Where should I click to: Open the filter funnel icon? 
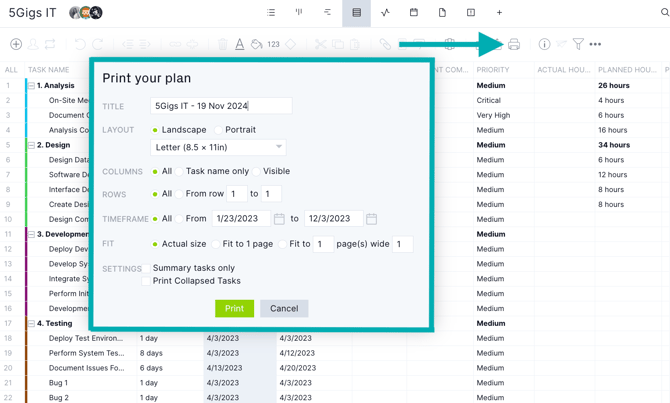click(578, 44)
